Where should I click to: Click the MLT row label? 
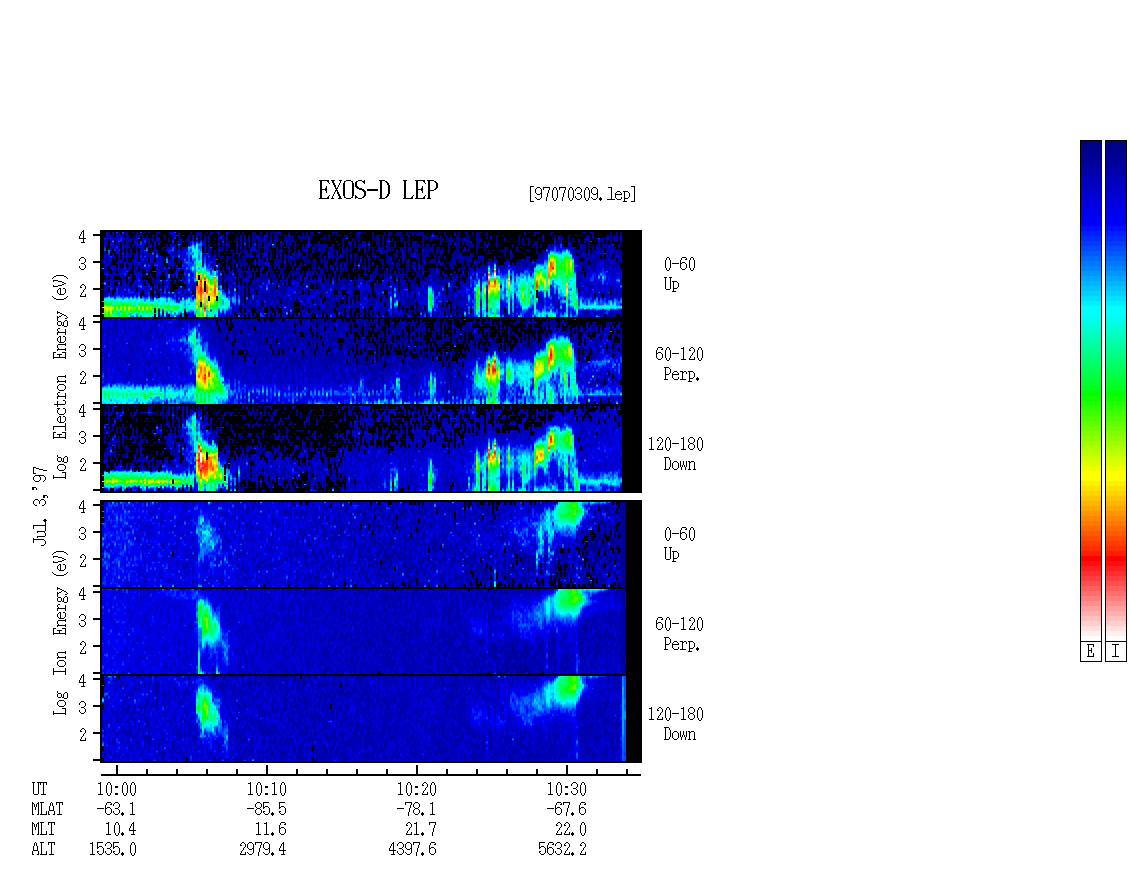[43, 830]
